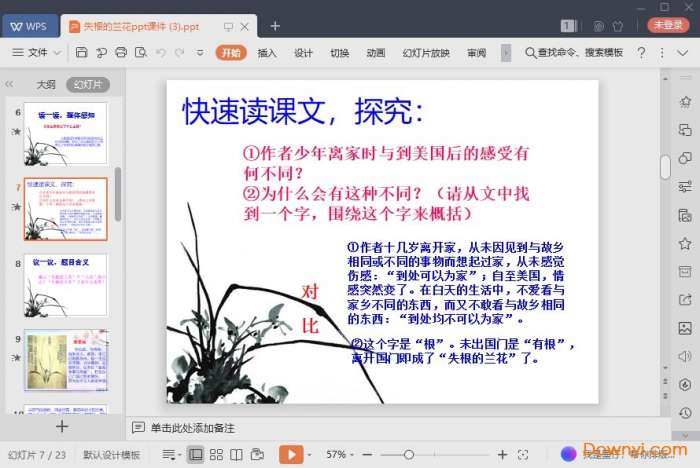Click the export to PDF icon
700x468 pixels.
(101, 53)
